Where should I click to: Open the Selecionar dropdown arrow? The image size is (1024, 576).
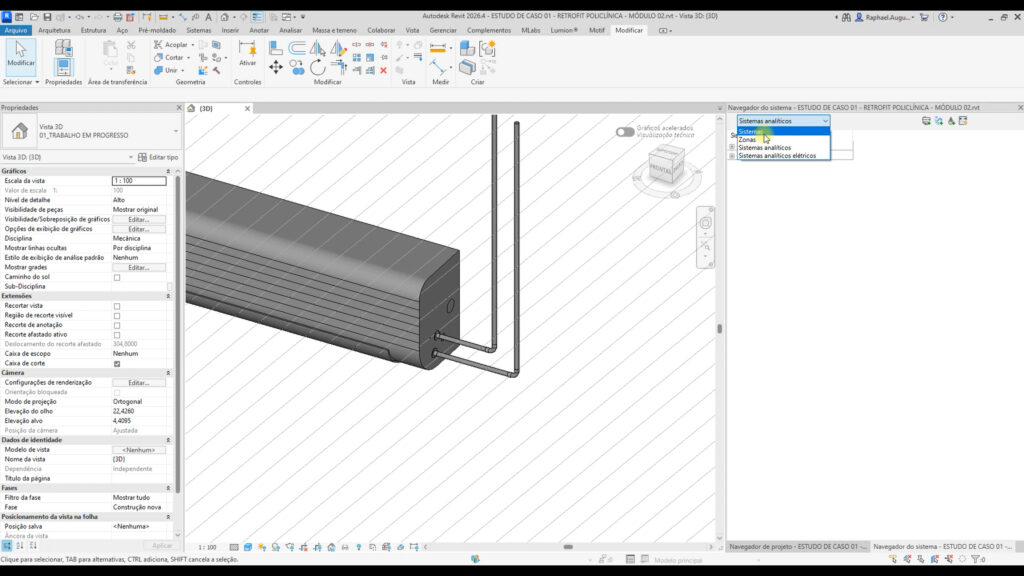[37, 82]
